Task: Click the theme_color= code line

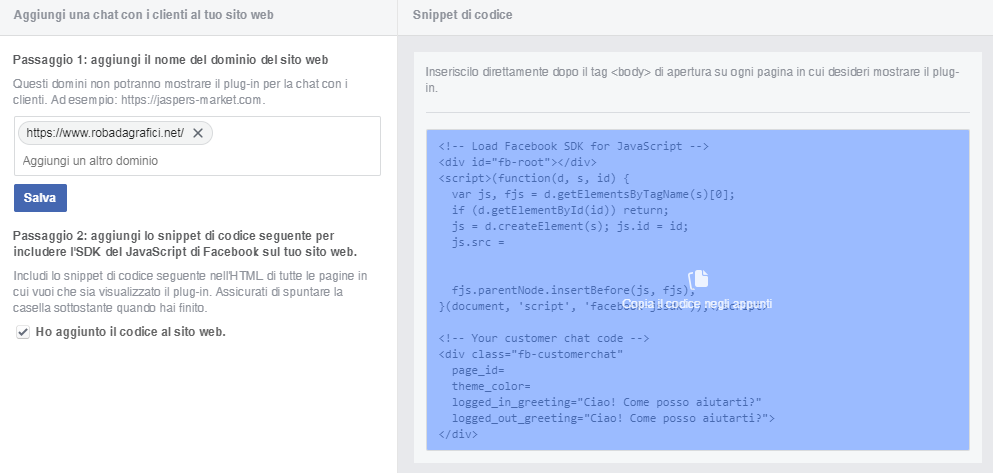Action: click(491, 386)
